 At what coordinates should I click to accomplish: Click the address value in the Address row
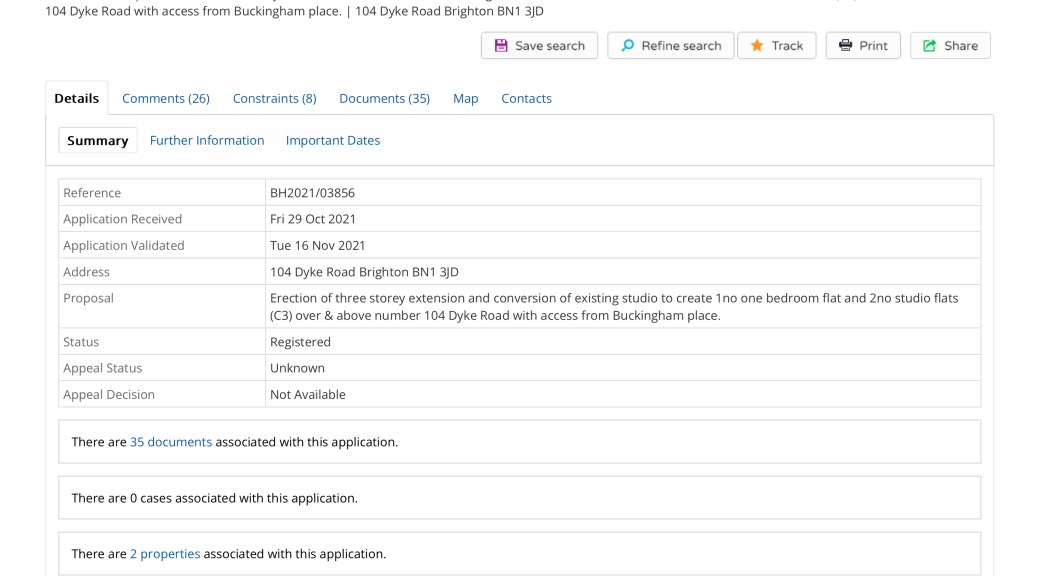pos(364,272)
